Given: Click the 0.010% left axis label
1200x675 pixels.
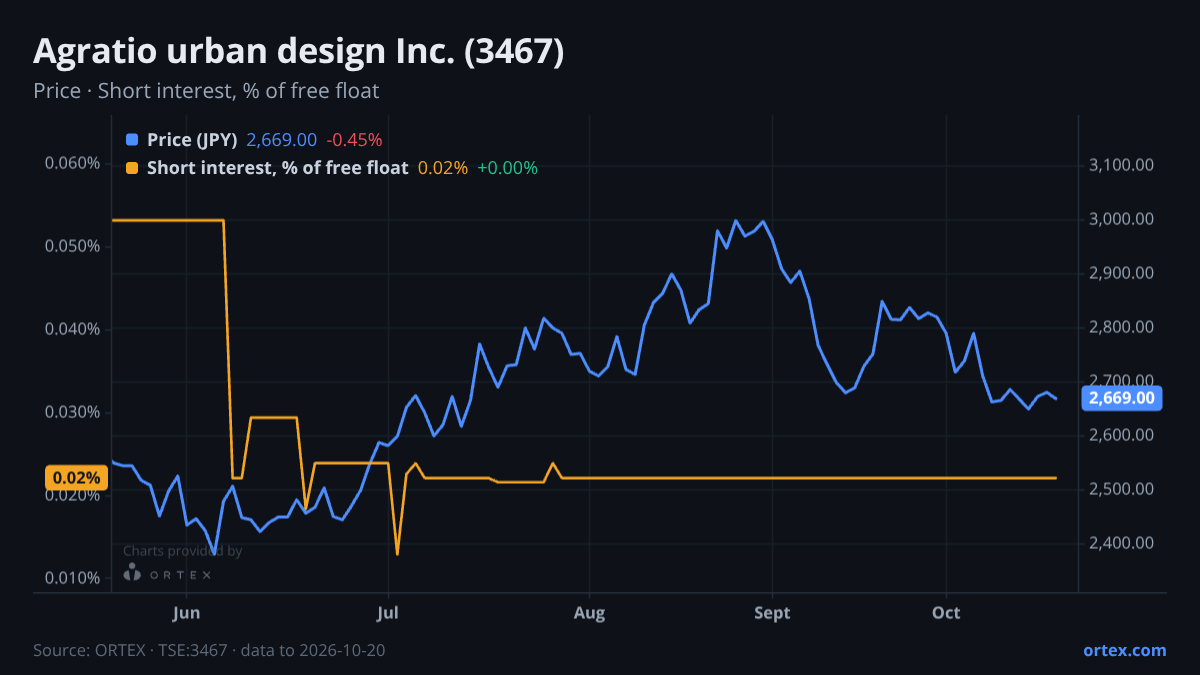Looking at the screenshot, I should coord(72,578).
